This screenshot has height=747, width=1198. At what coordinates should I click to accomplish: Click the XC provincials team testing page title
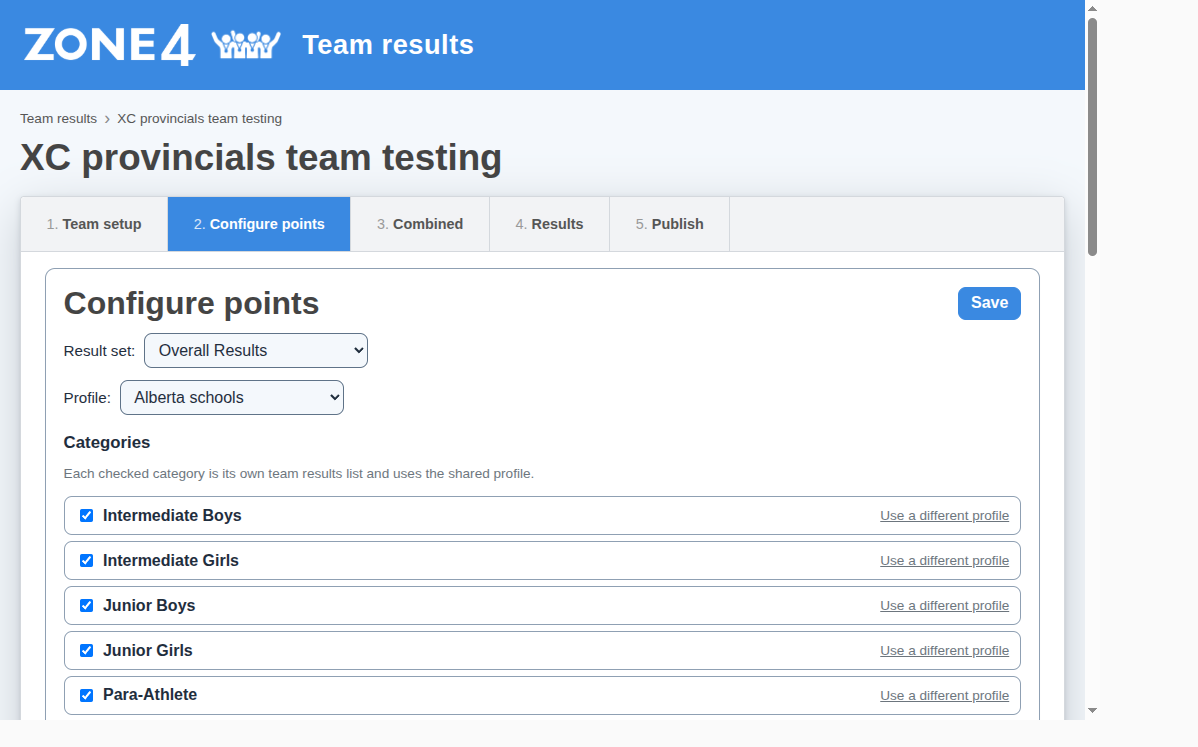pos(261,157)
